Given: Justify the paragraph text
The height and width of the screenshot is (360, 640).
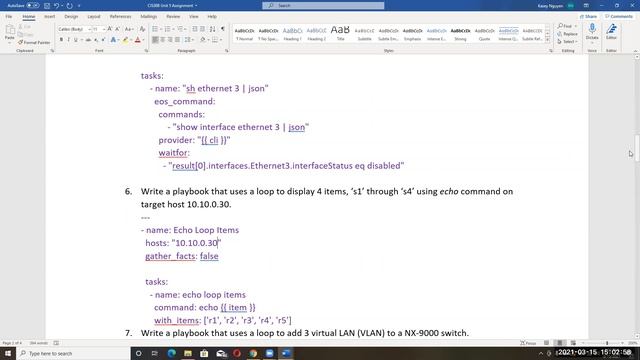Looking at the screenshot, I should (x=177, y=40).
